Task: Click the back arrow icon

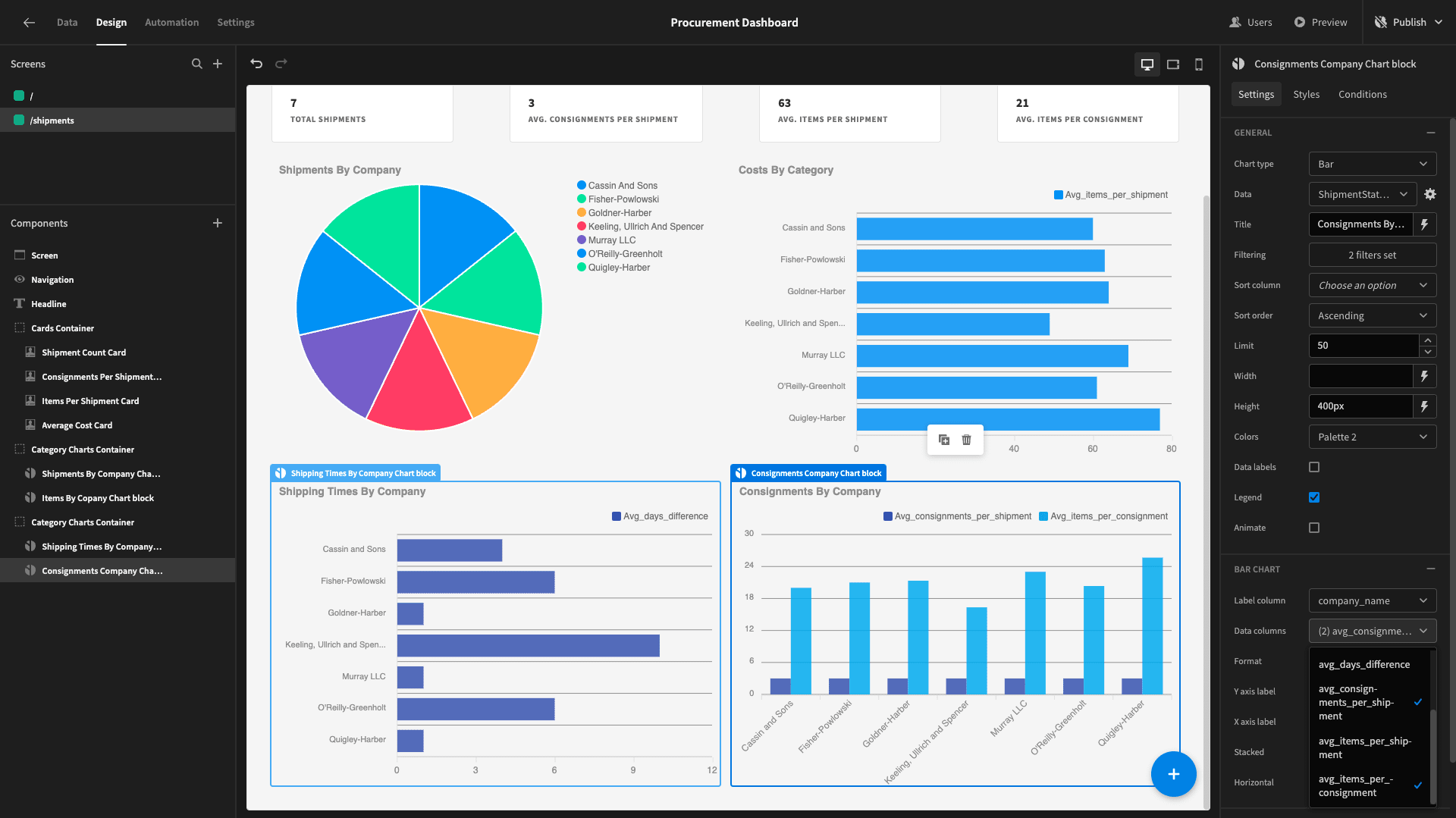Action: pos(29,23)
